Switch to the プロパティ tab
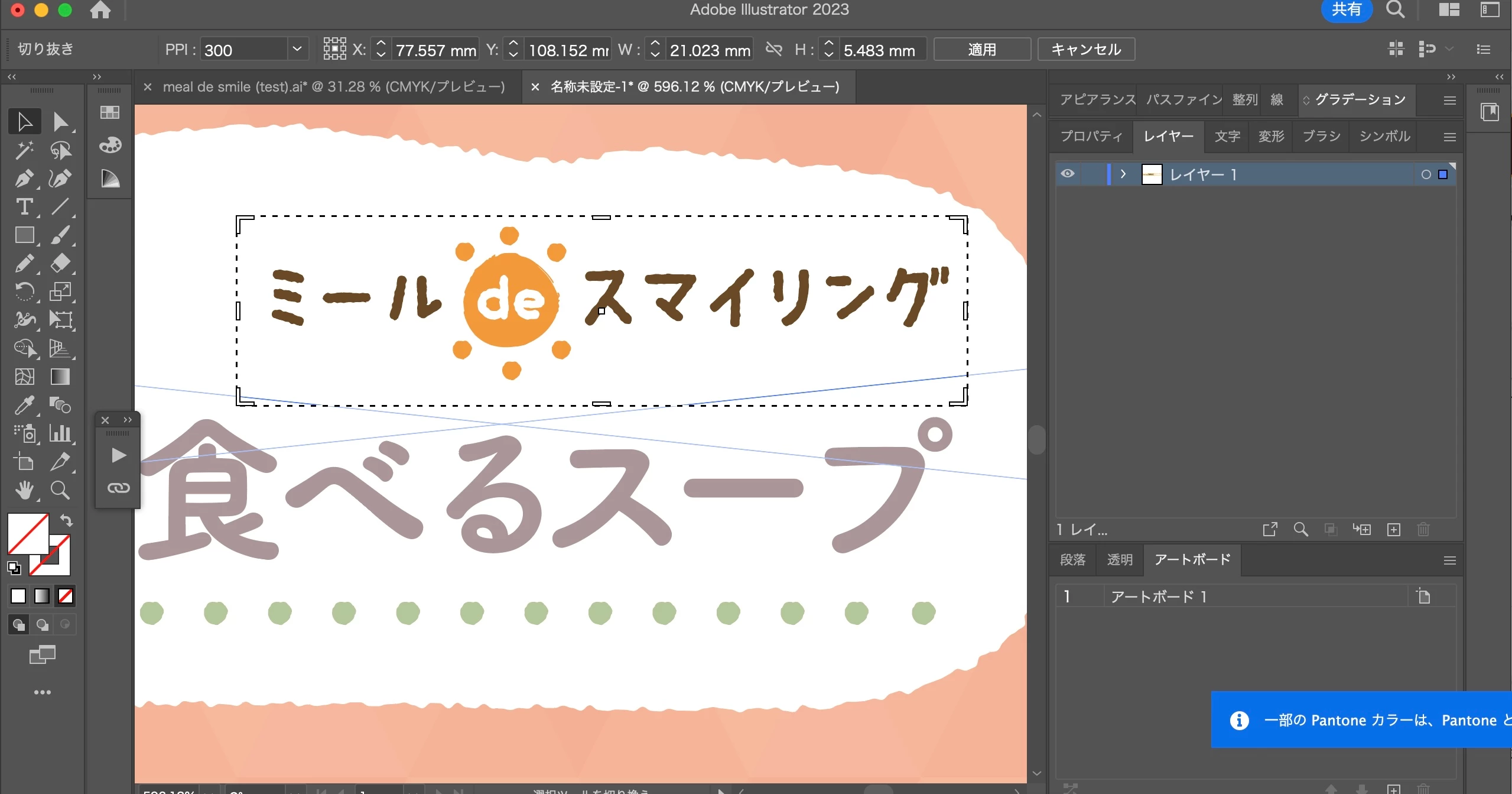The image size is (1512, 794). (1091, 137)
